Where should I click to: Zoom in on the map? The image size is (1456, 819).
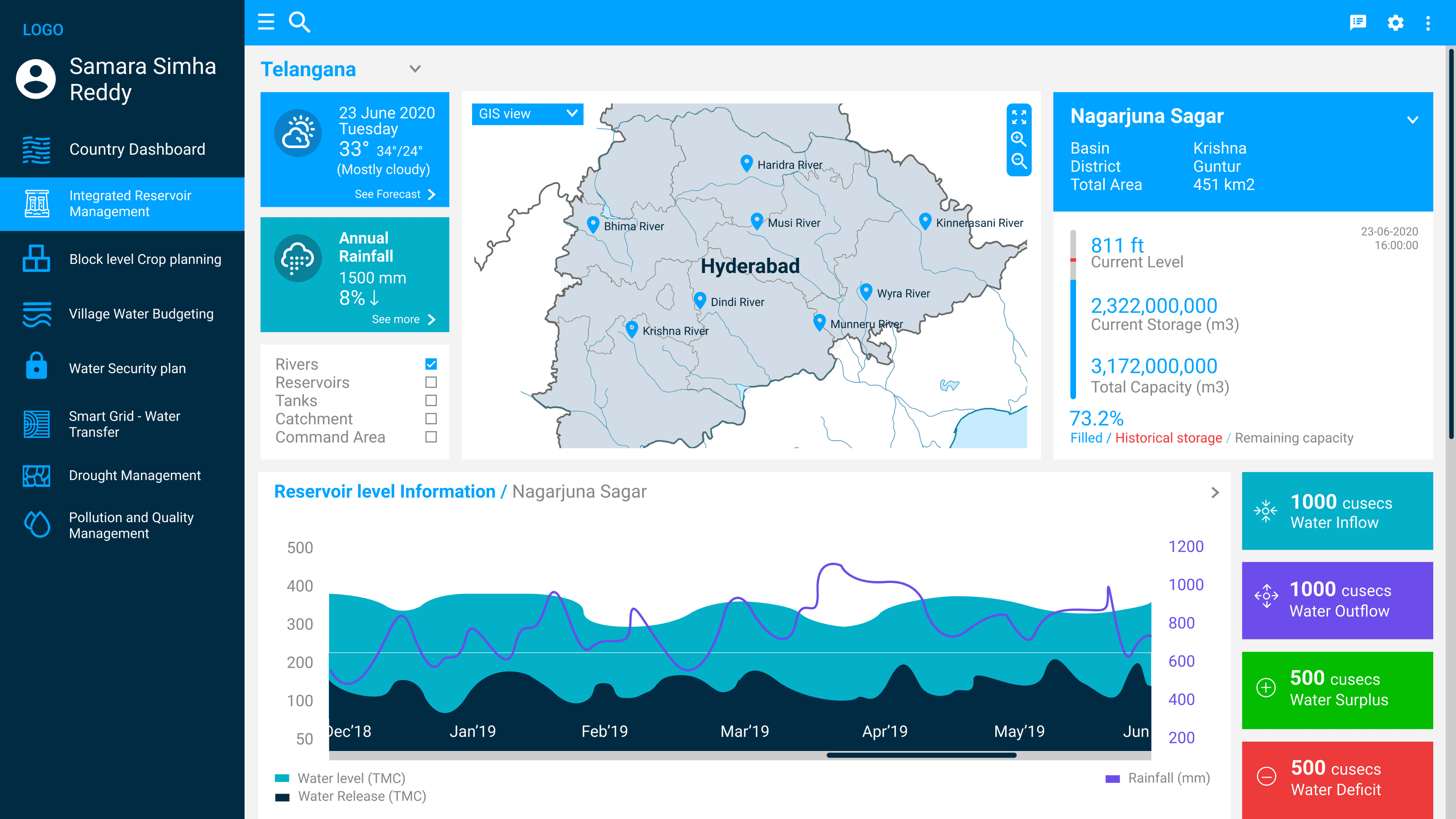click(x=1018, y=139)
